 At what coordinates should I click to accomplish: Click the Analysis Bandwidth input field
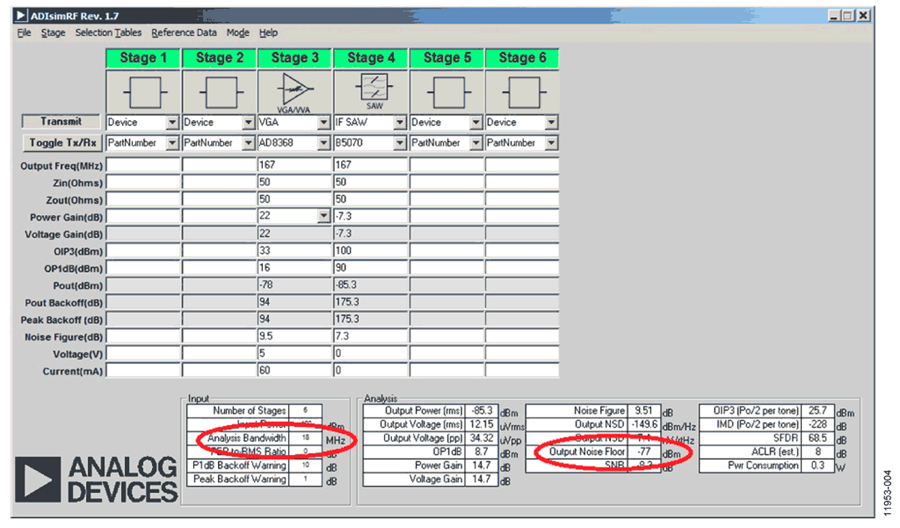pyautogui.click(x=306, y=438)
